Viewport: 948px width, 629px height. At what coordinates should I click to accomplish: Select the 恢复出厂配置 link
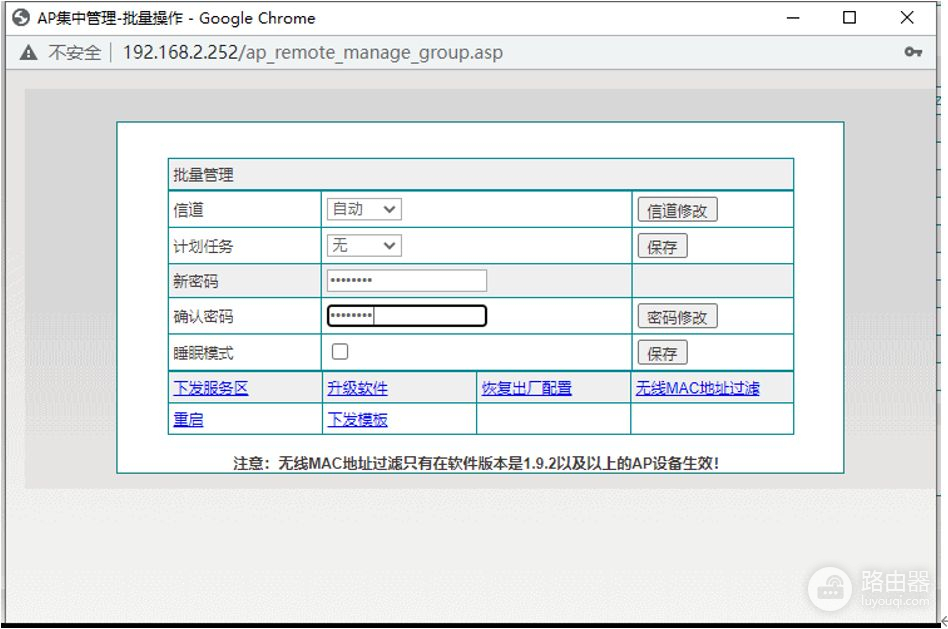526,388
